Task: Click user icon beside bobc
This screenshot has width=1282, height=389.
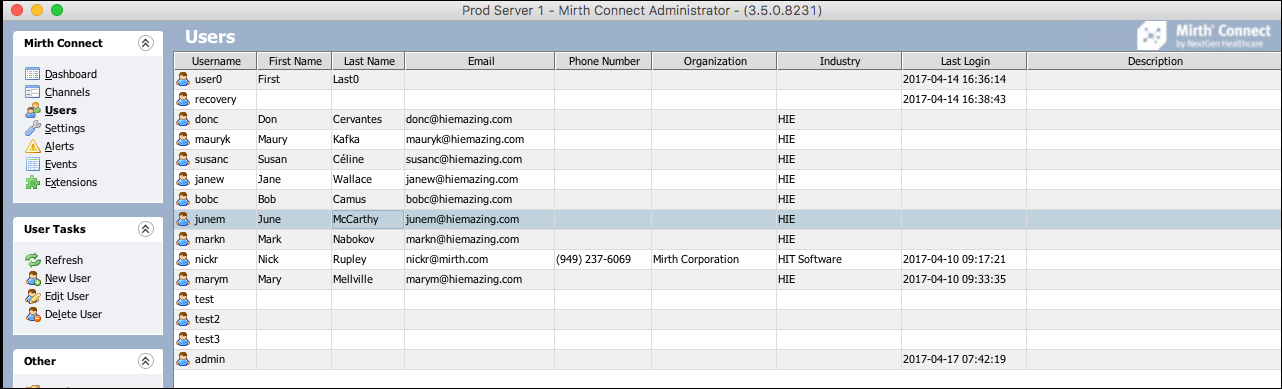Action: point(183,199)
